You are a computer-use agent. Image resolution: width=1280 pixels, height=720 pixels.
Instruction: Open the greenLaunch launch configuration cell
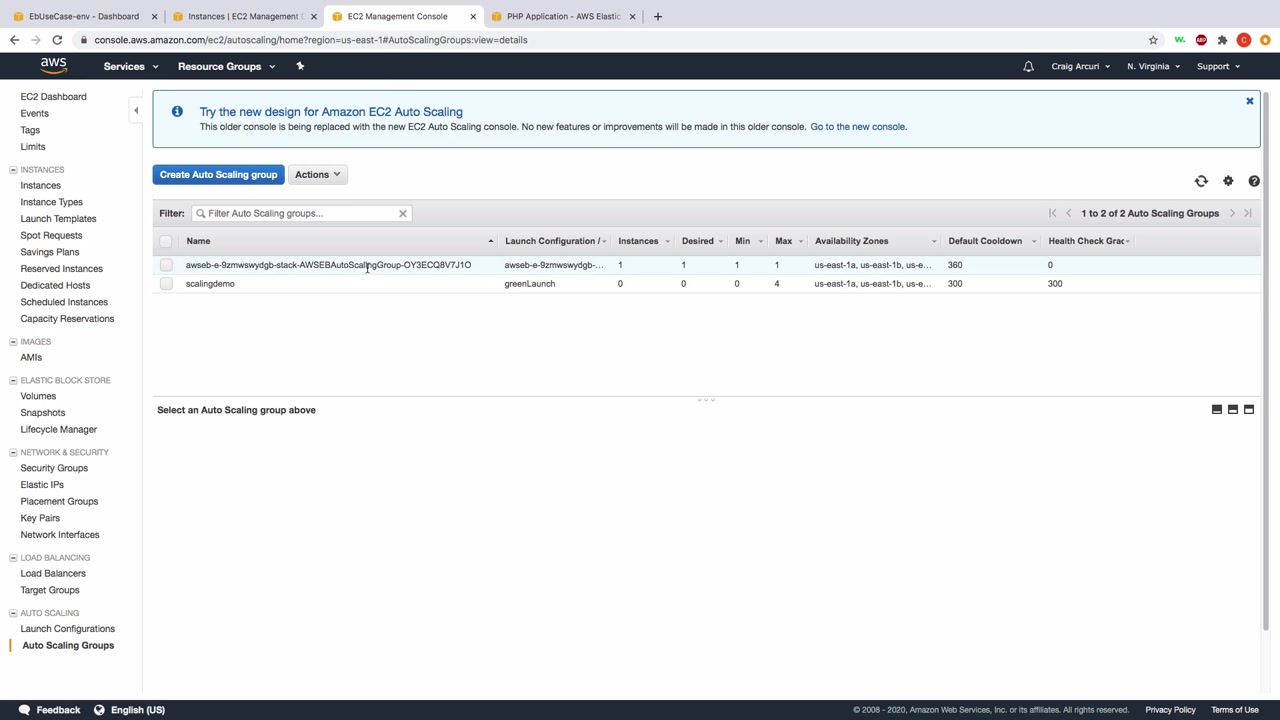point(529,284)
